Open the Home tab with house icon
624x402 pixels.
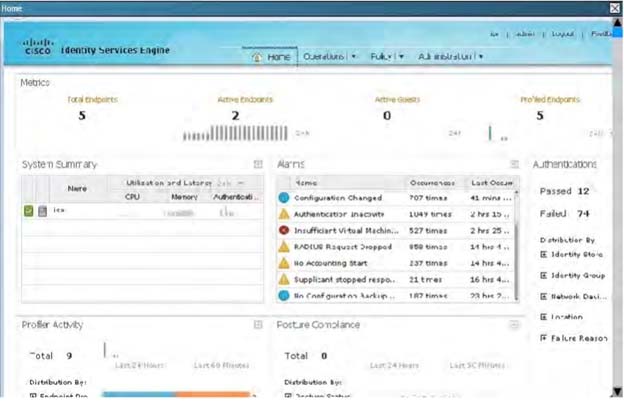(270, 57)
